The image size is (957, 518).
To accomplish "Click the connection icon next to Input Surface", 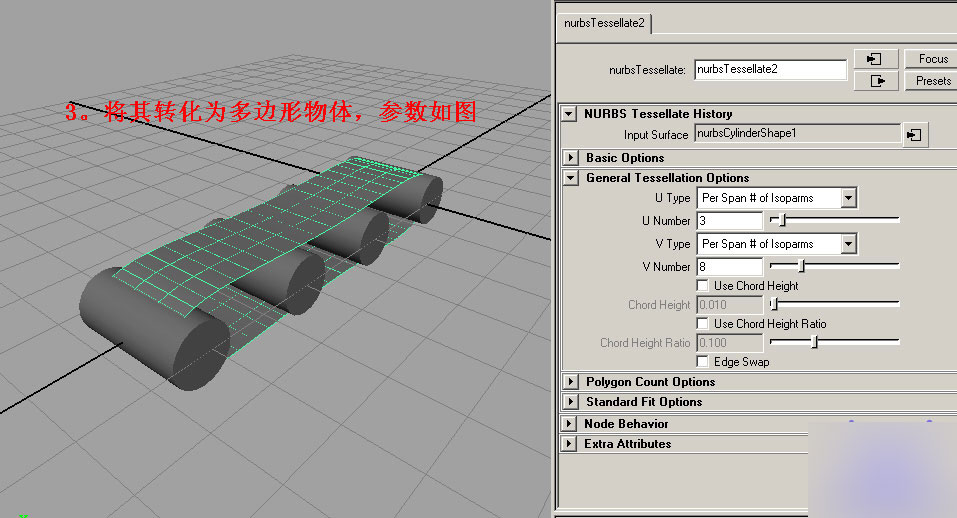I will pyautogui.click(x=915, y=135).
